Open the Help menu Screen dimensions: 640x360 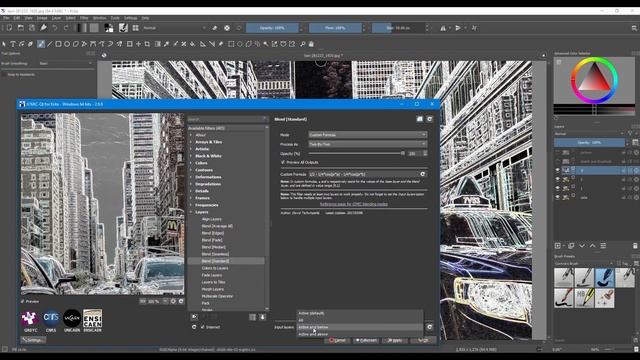click(x=145, y=18)
